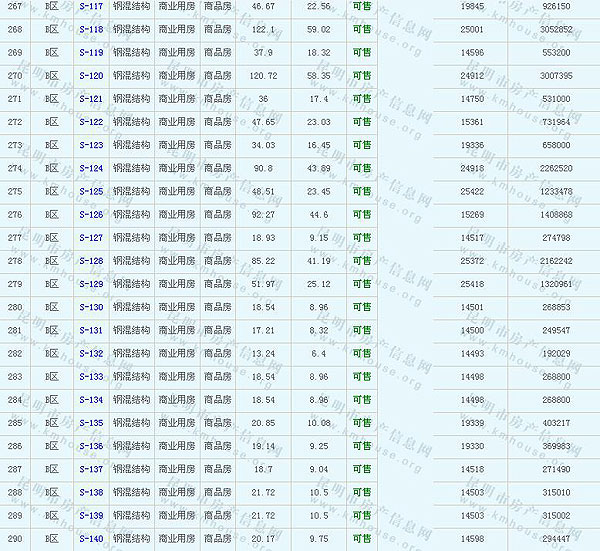Open the S-124 unit link
This screenshot has height=551, width=600.
pos(90,168)
